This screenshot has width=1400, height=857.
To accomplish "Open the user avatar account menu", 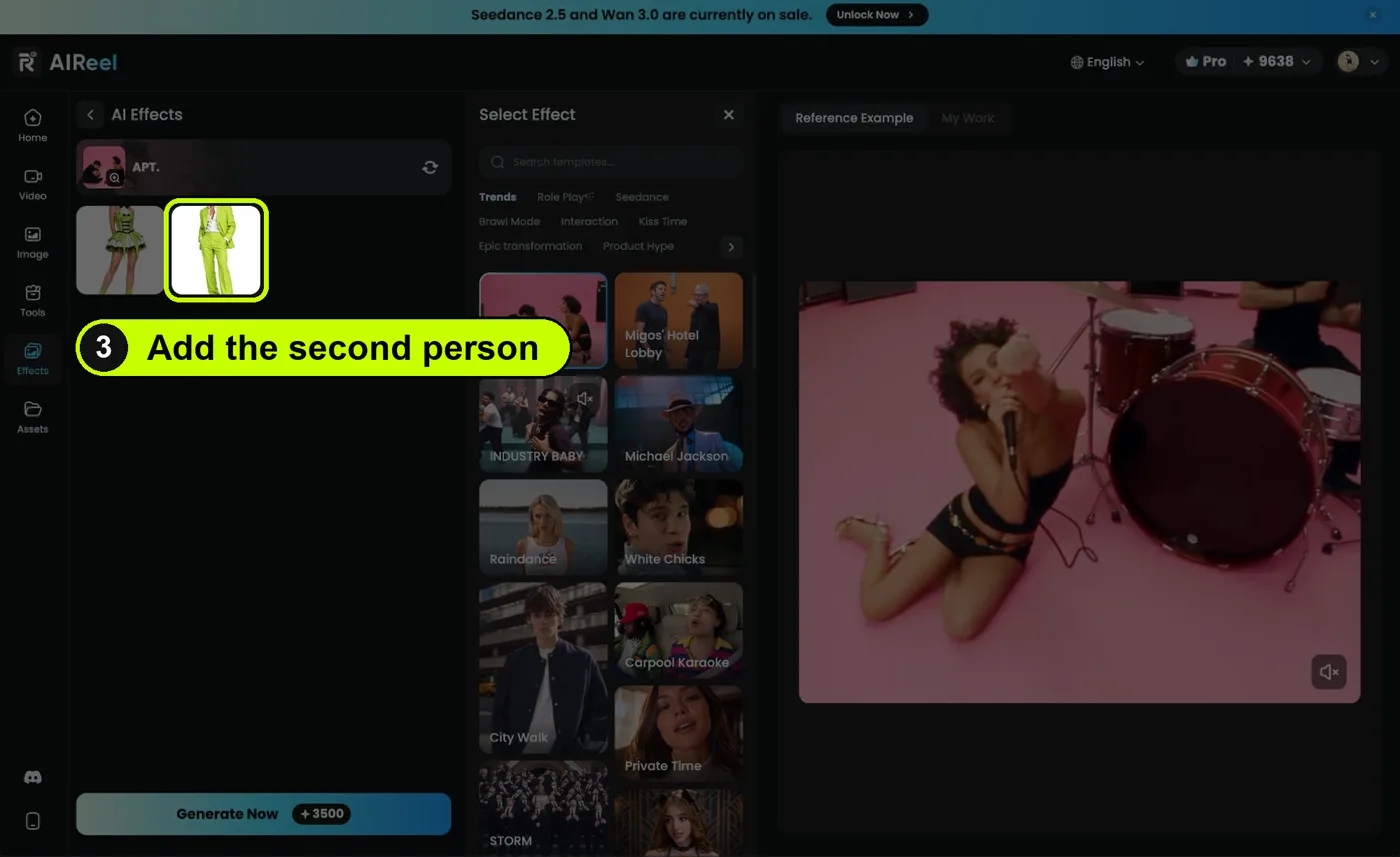I will coord(1359,62).
